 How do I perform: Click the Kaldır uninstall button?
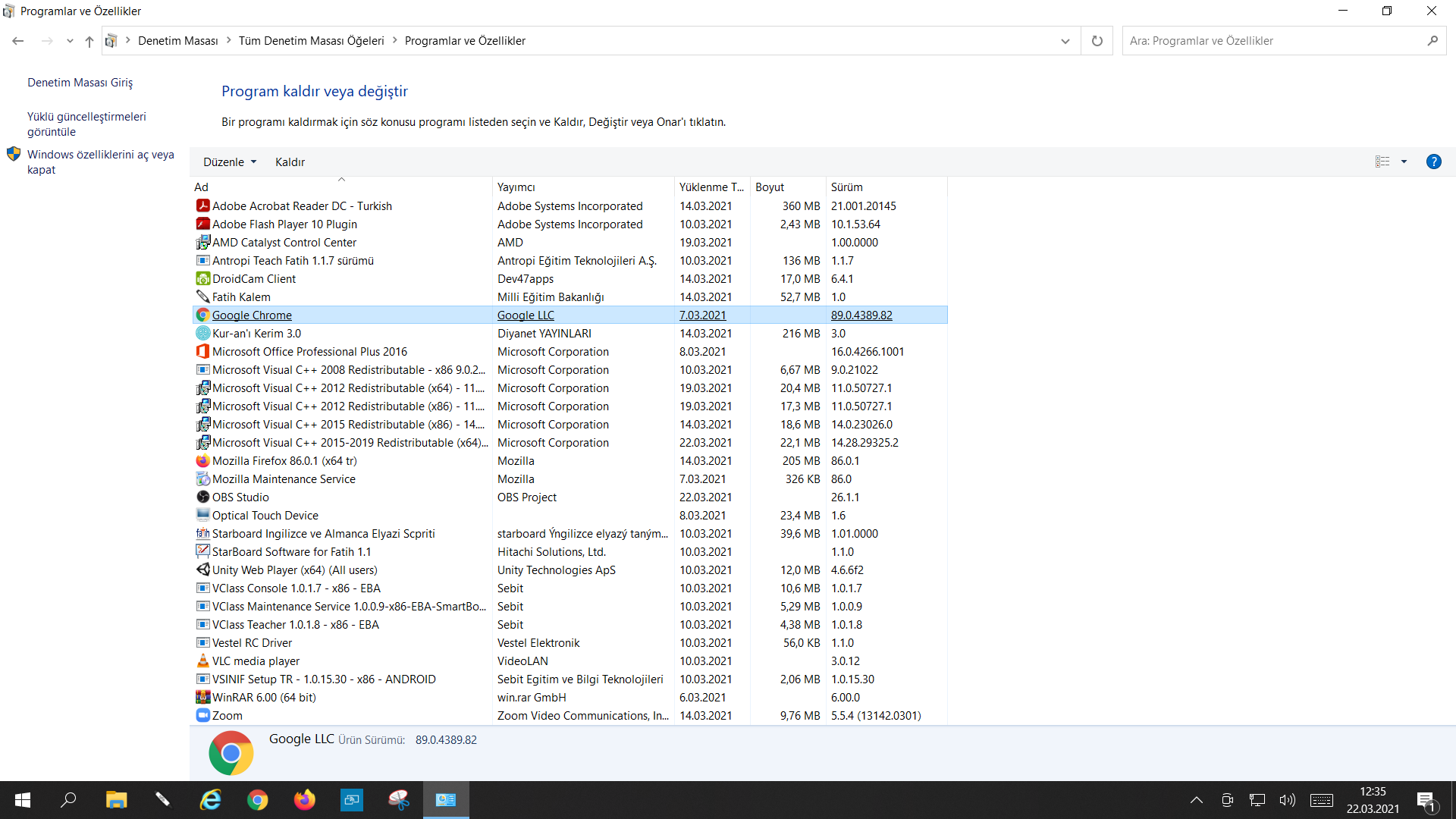pos(290,162)
